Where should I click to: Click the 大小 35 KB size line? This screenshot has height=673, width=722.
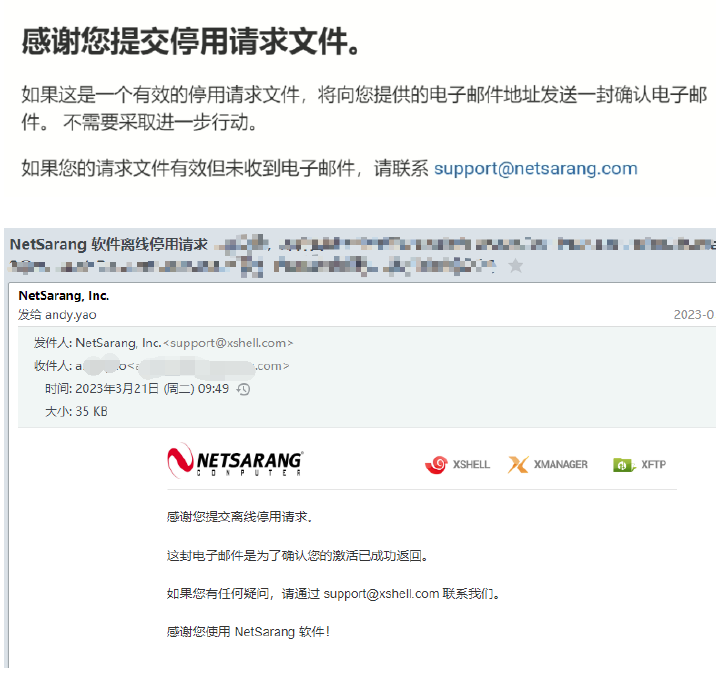pyautogui.click(x=76, y=412)
